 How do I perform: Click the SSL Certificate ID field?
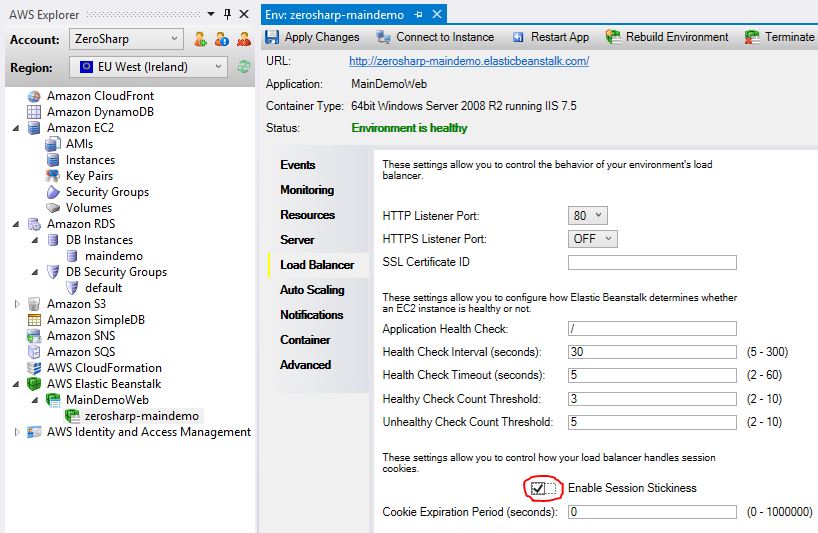pos(652,262)
